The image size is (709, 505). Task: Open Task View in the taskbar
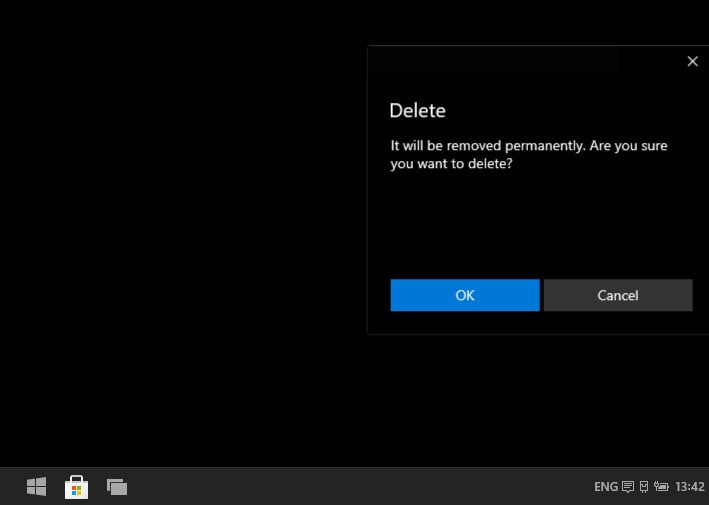[x=117, y=487]
